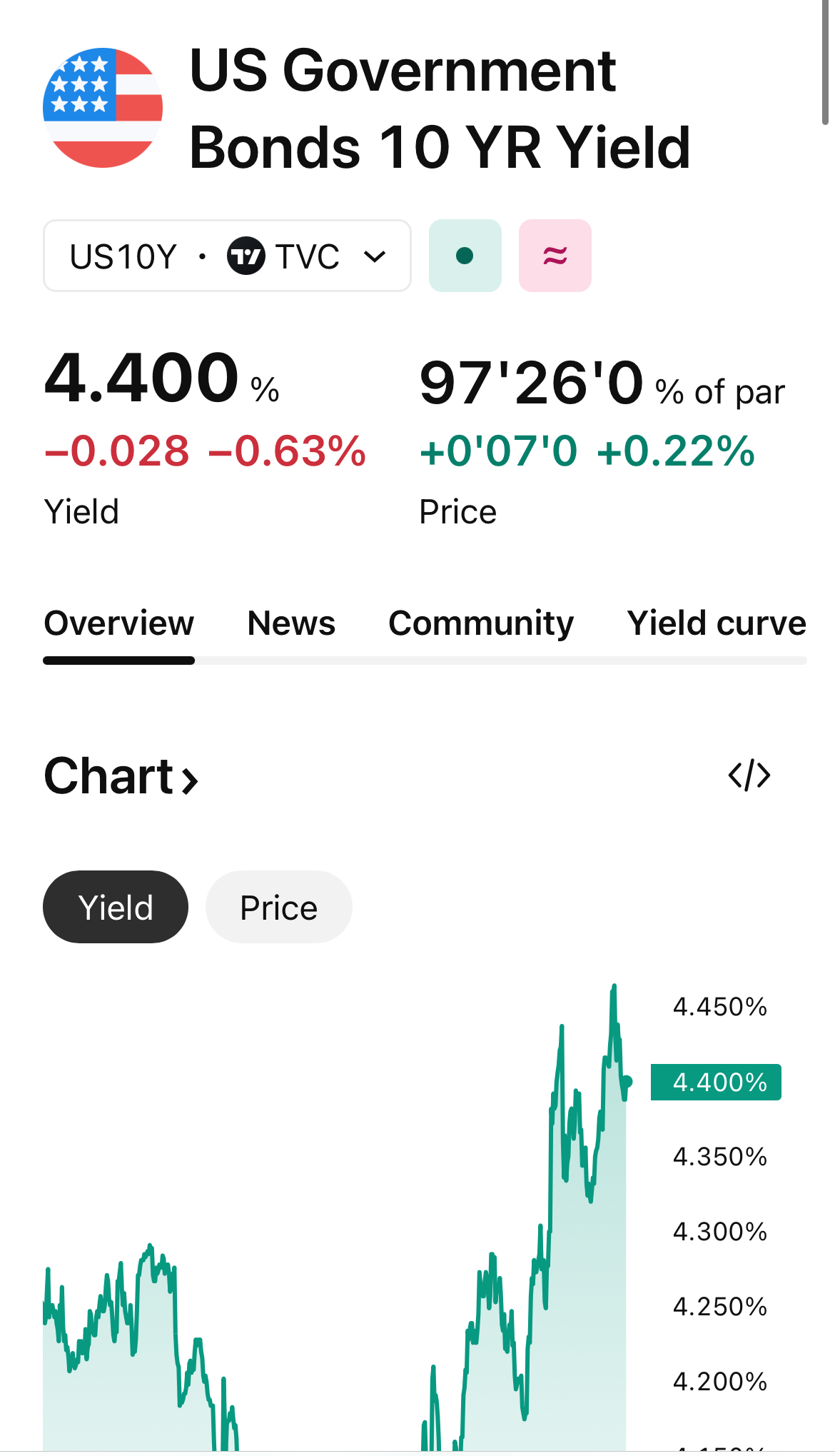Click the chart's last-value dot marker
Image resolution: width=835 pixels, height=1456 pixels.
coord(627,1081)
